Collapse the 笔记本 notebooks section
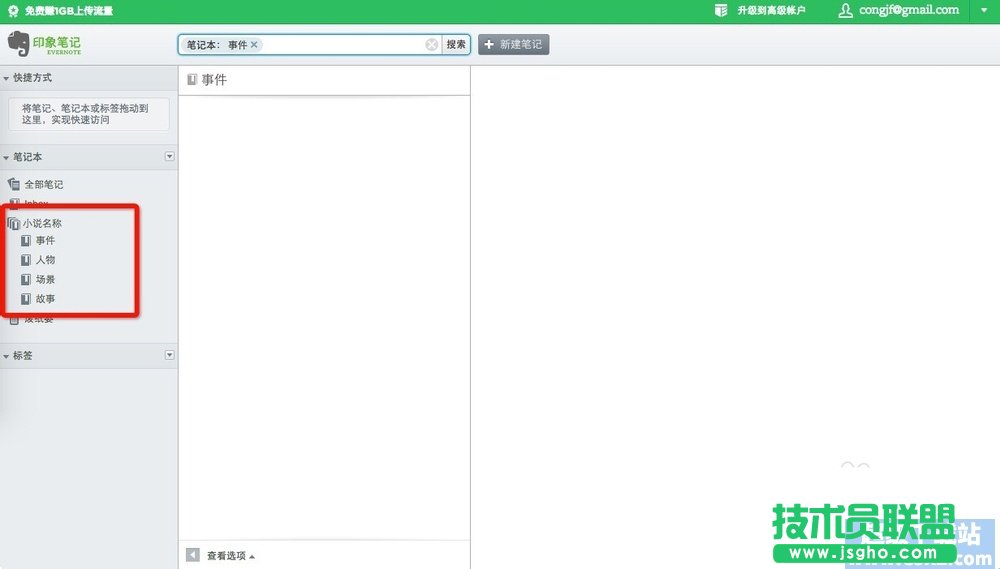The width and height of the screenshot is (1000, 569). point(6,157)
